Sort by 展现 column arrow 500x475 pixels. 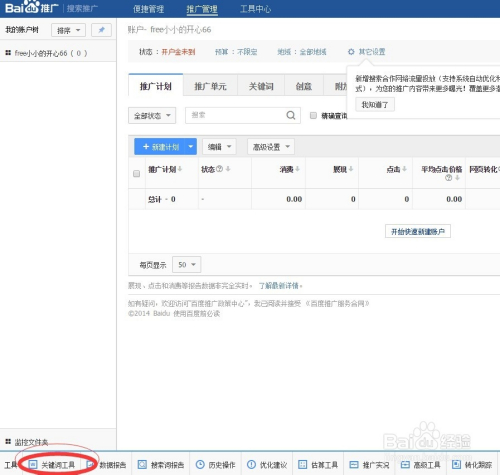tap(351, 169)
